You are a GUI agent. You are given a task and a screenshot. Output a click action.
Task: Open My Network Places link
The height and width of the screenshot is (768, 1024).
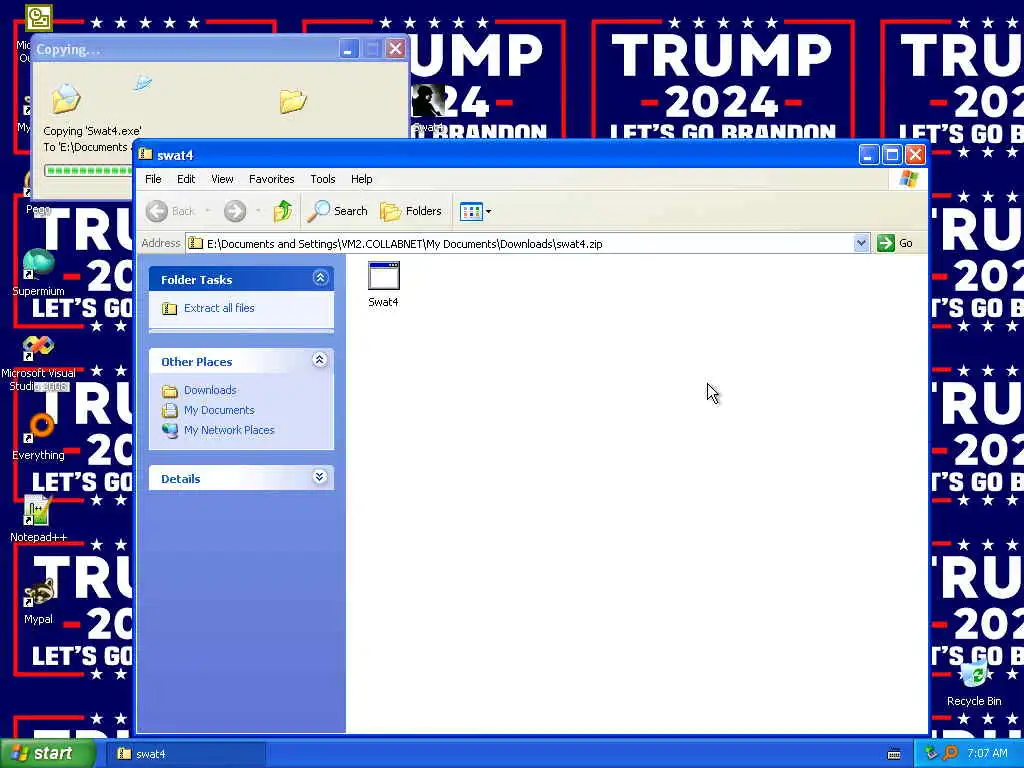229,430
